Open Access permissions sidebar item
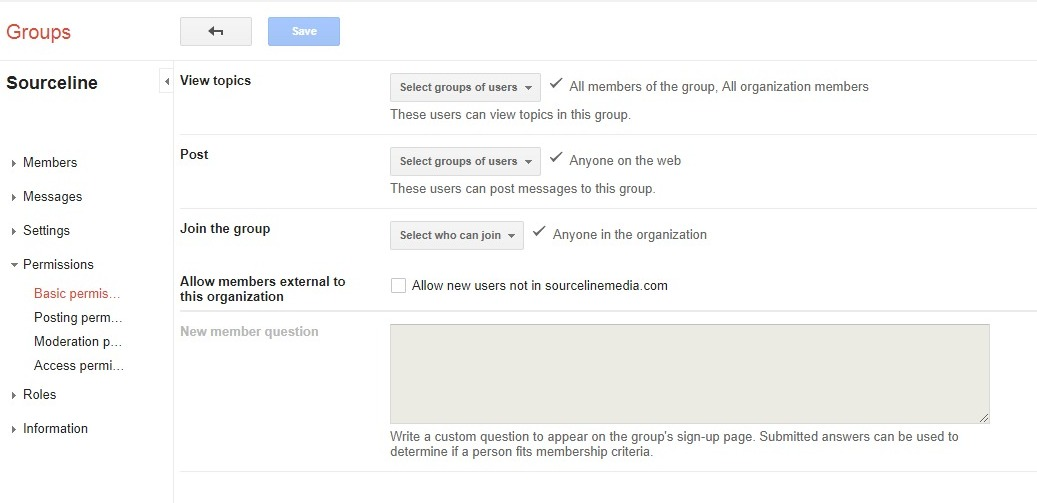The image size is (1037, 503). coord(79,366)
